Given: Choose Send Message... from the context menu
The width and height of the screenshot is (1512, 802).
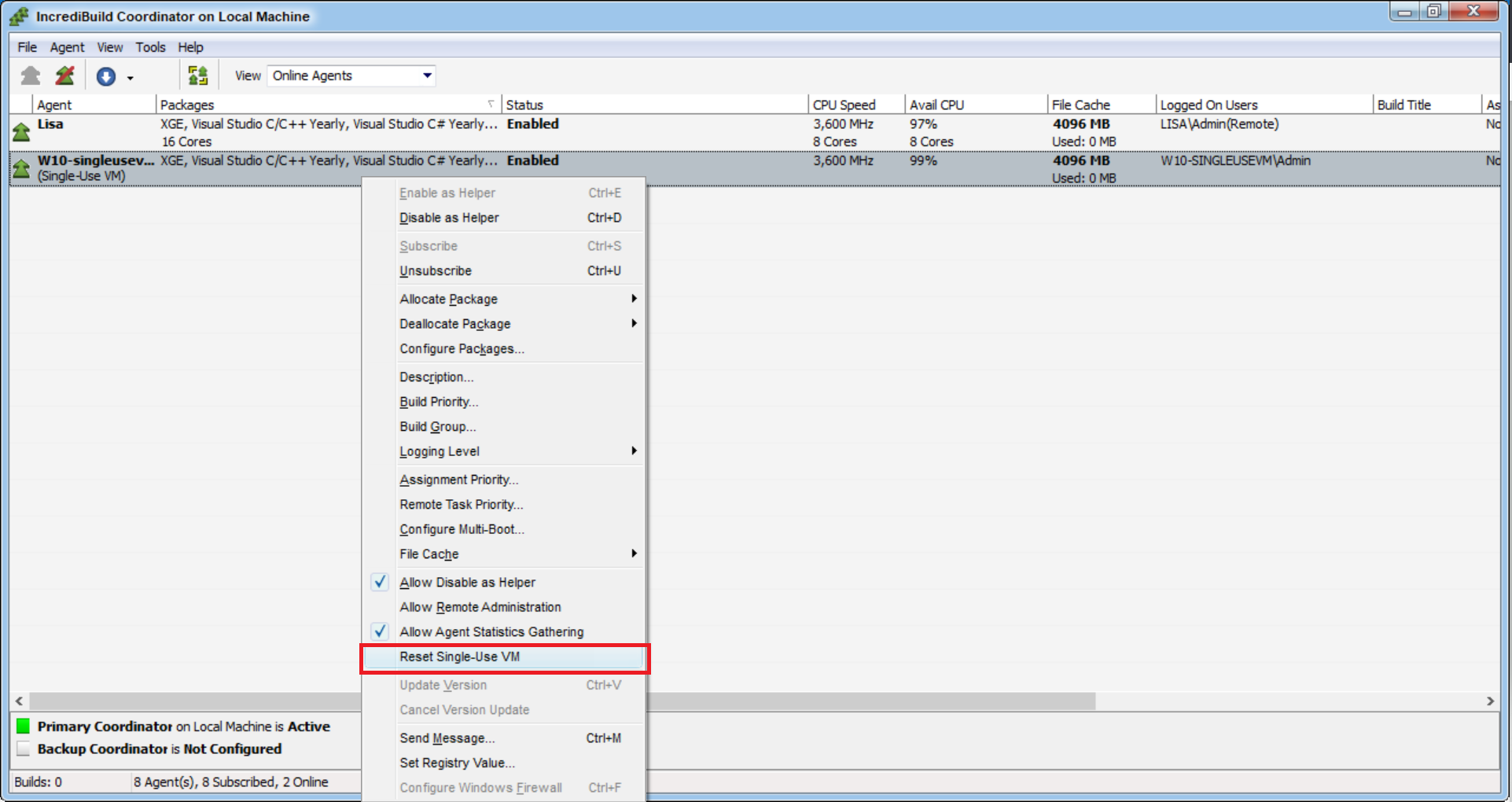Looking at the screenshot, I should [x=503, y=738].
